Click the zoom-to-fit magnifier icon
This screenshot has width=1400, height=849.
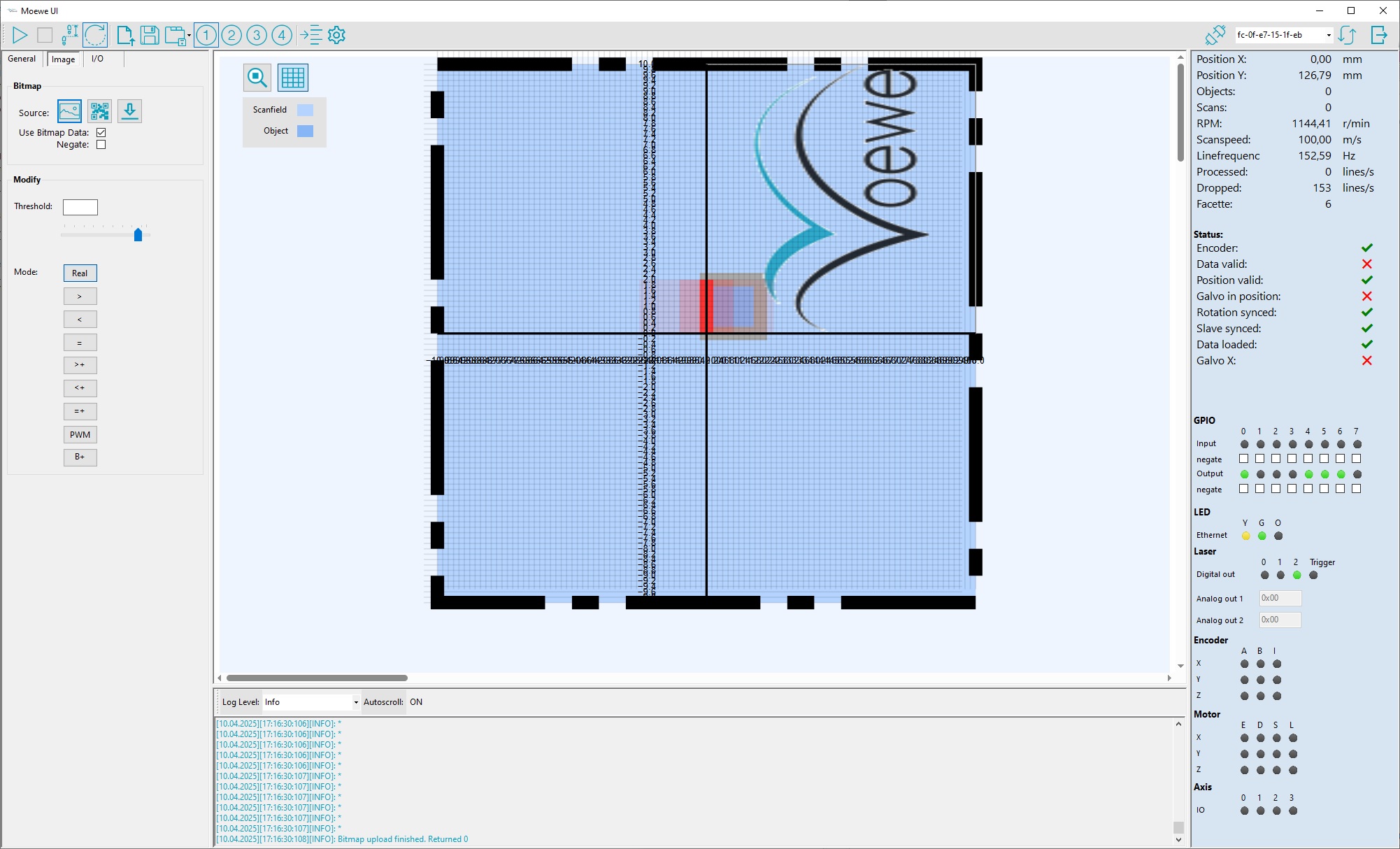tap(257, 78)
